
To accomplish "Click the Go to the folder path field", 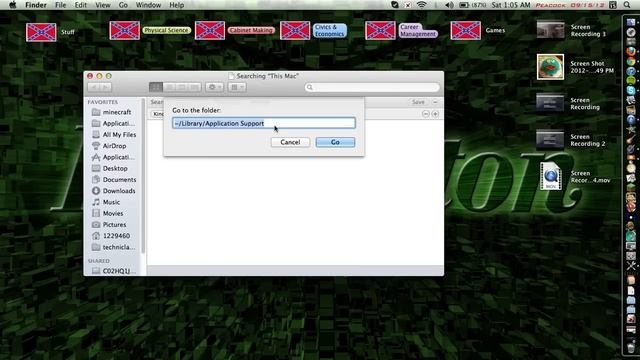I will tap(264, 123).
